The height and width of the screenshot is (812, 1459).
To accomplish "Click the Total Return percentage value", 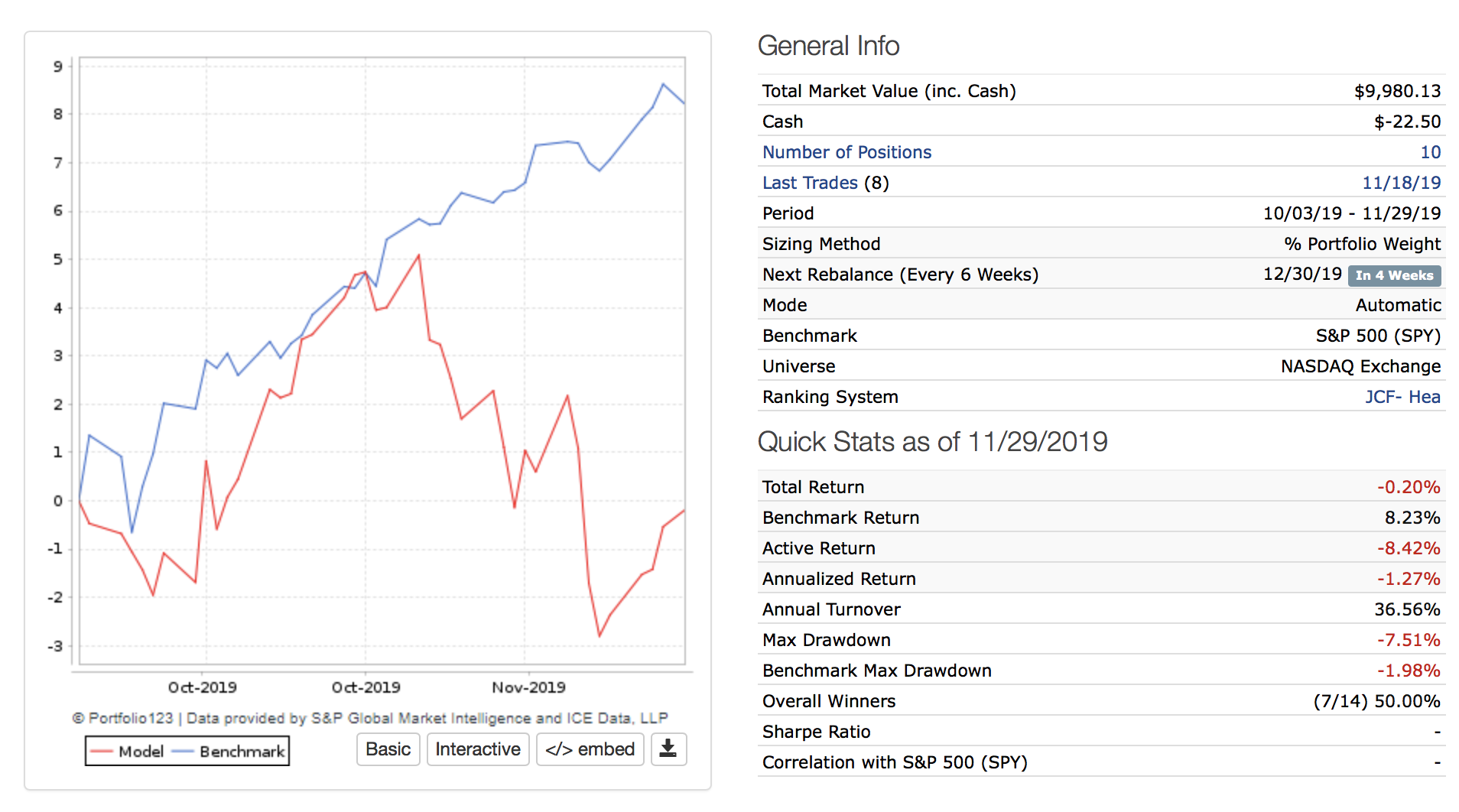I will (x=1409, y=487).
